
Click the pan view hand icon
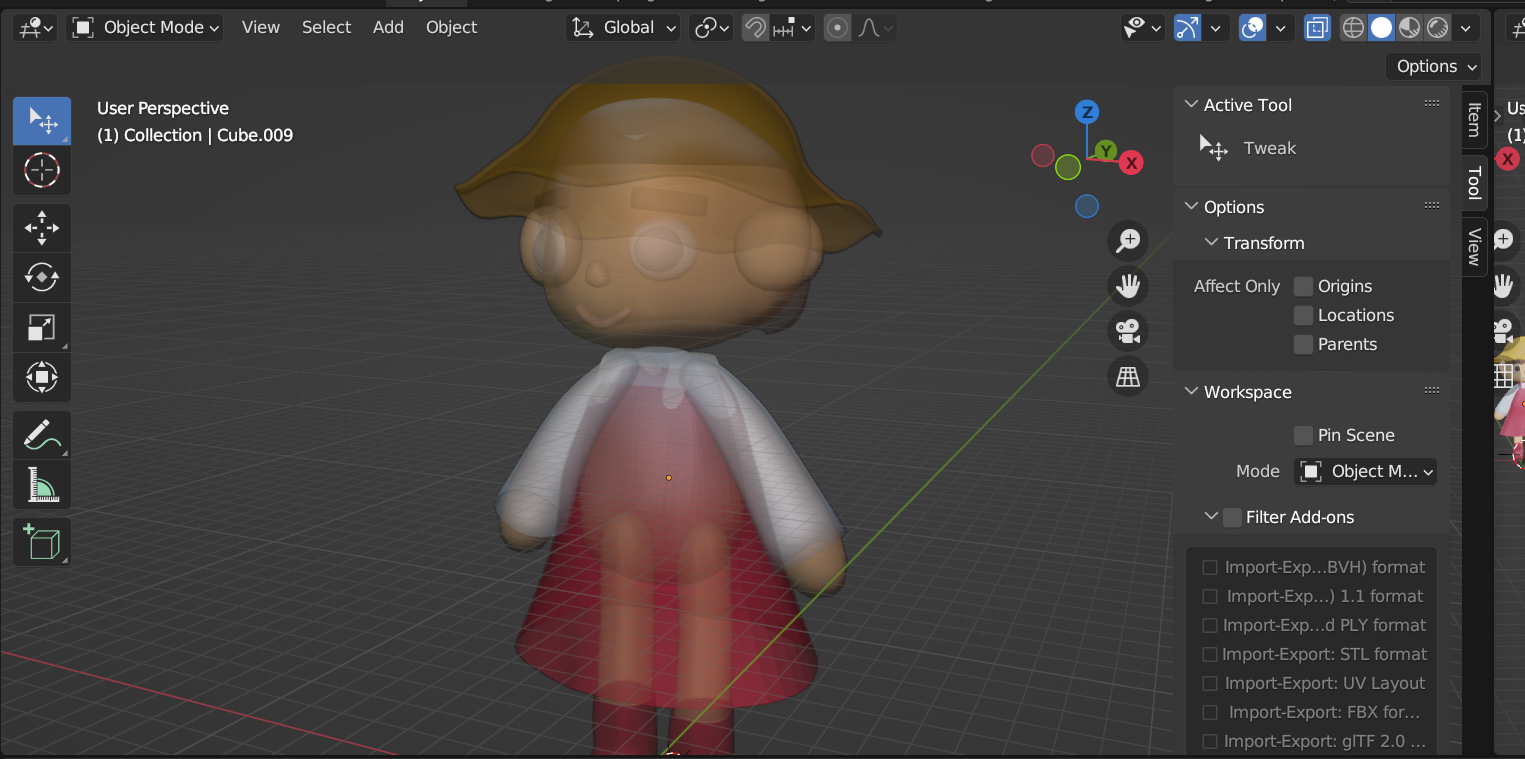pos(1128,286)
